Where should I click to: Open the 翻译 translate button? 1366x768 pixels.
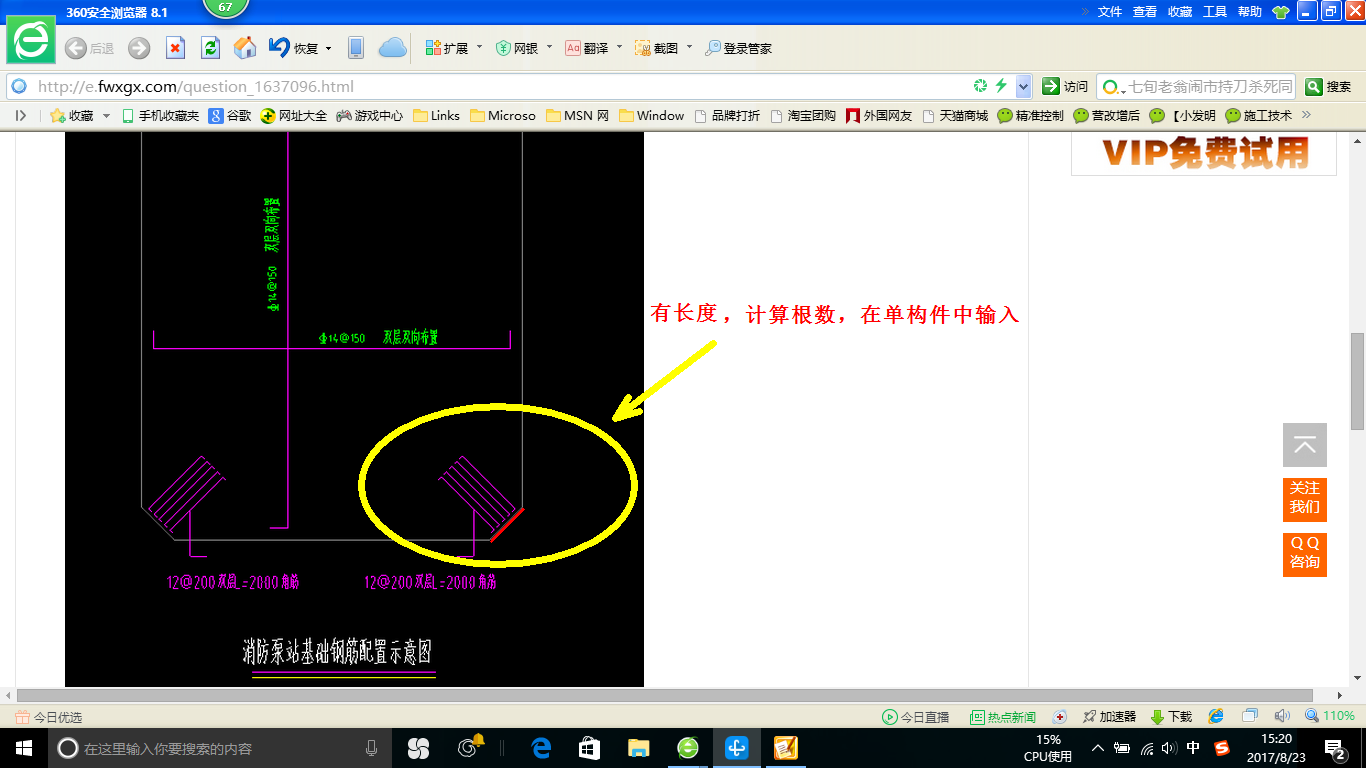coord(587,48)
